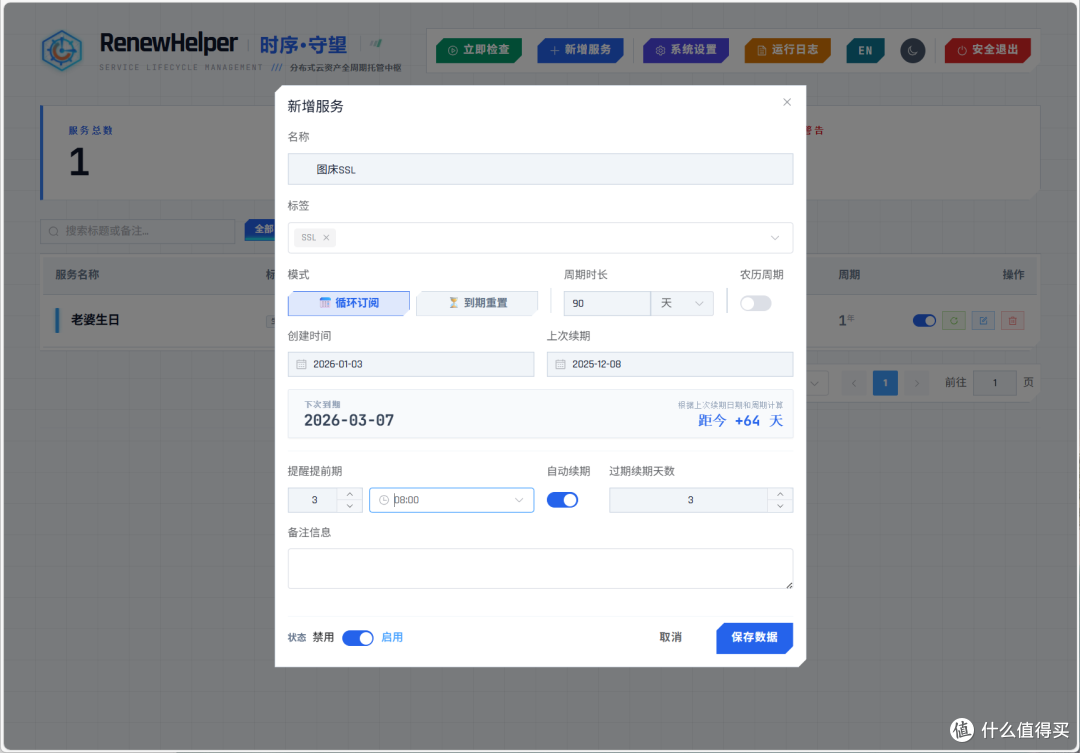The image size is (1080, 753).
Task: Click red delete icon for 老婆生日
Action: click(x=1012, y=320)
